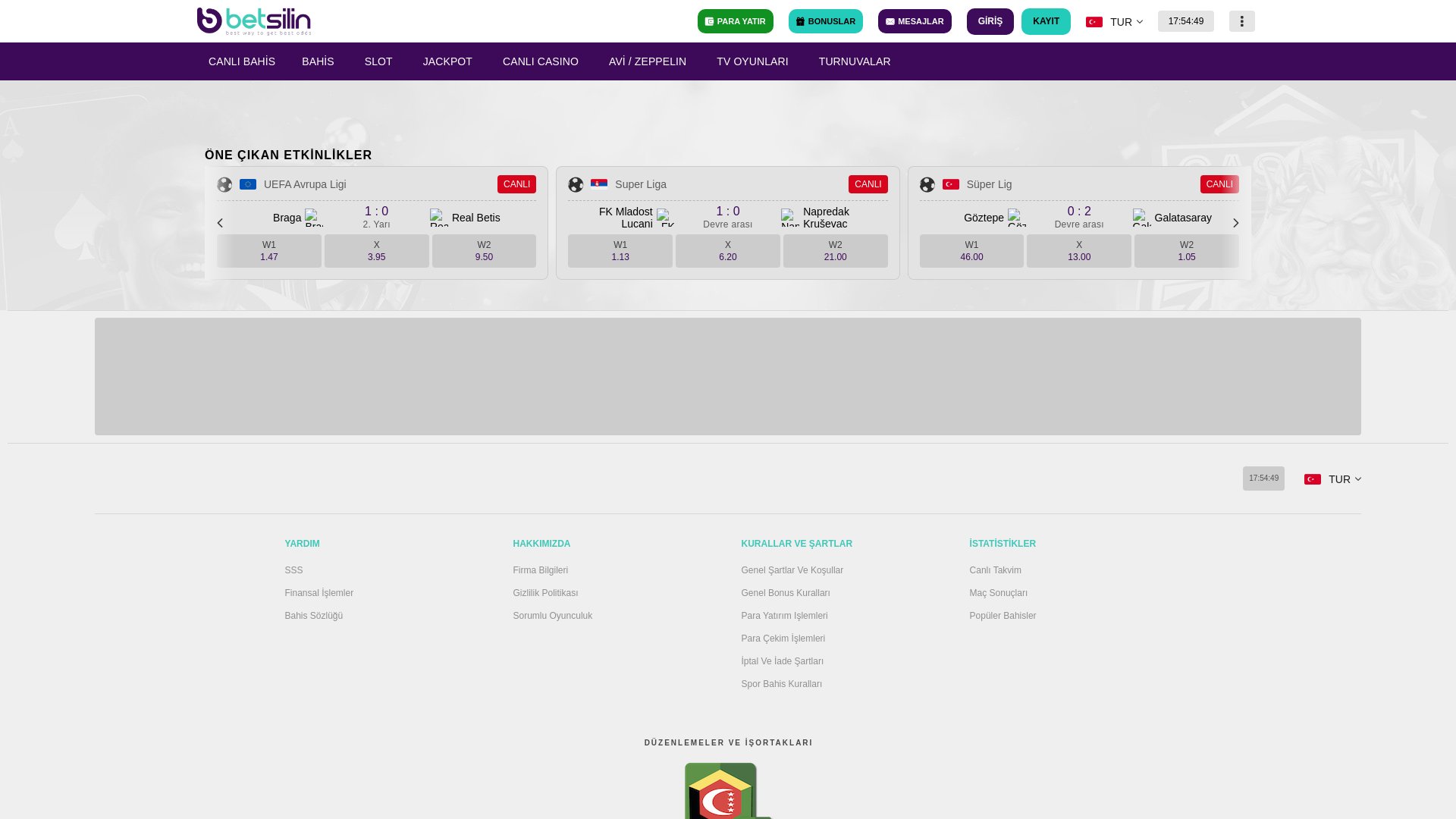Open the SSS footer link
The width and height of the screenshot is (1456, 819).
(293, 570)
